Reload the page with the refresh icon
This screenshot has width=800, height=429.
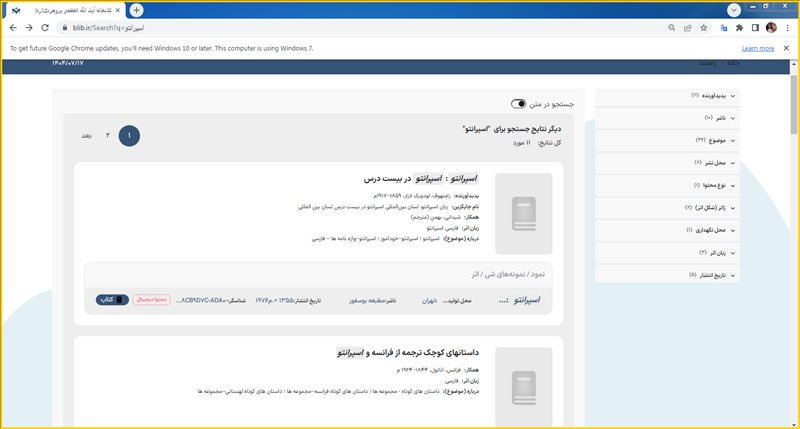click(46, 28)
